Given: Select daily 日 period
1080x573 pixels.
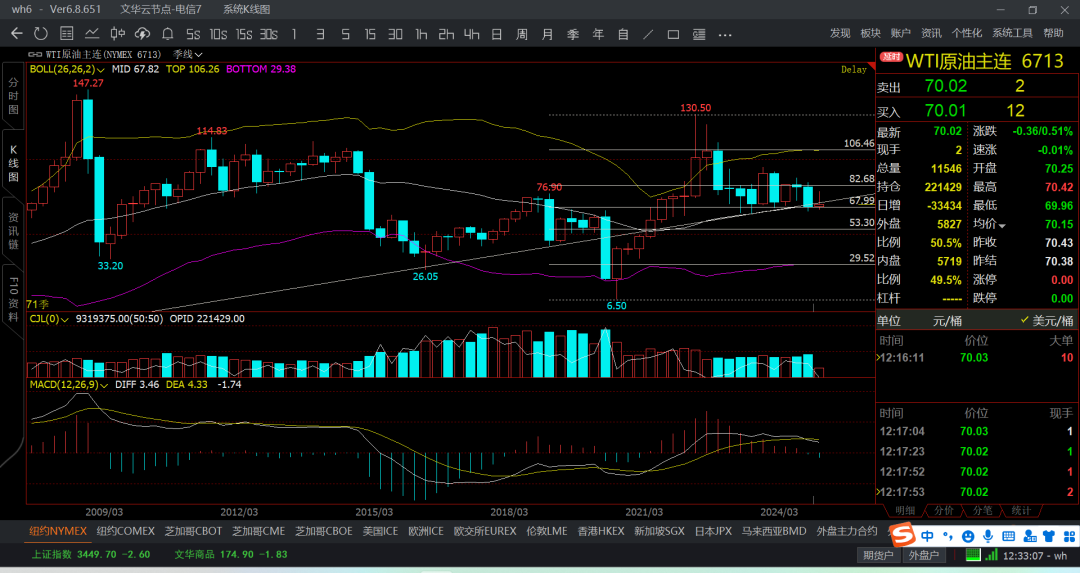Looking at the screenshot, I should coord(497,34).
